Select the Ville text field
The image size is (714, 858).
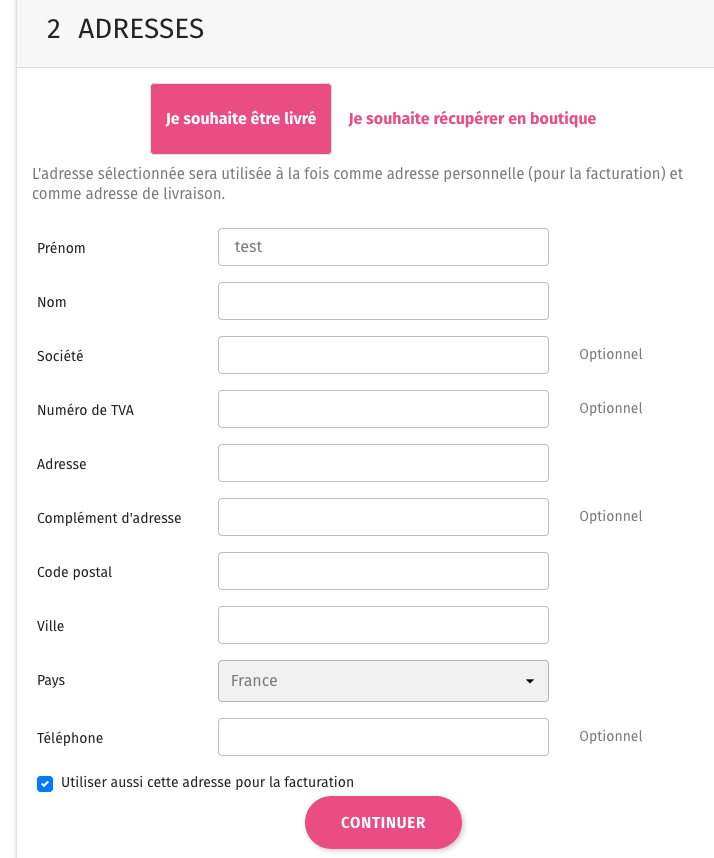coord(383,625)
